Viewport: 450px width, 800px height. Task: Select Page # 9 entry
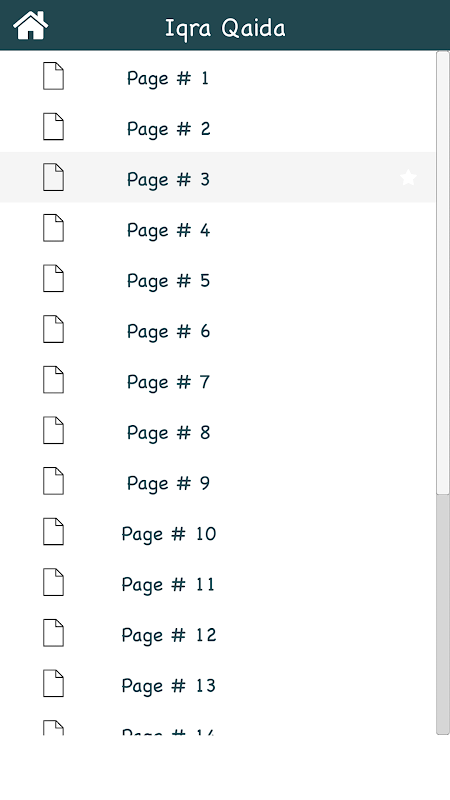218,481
